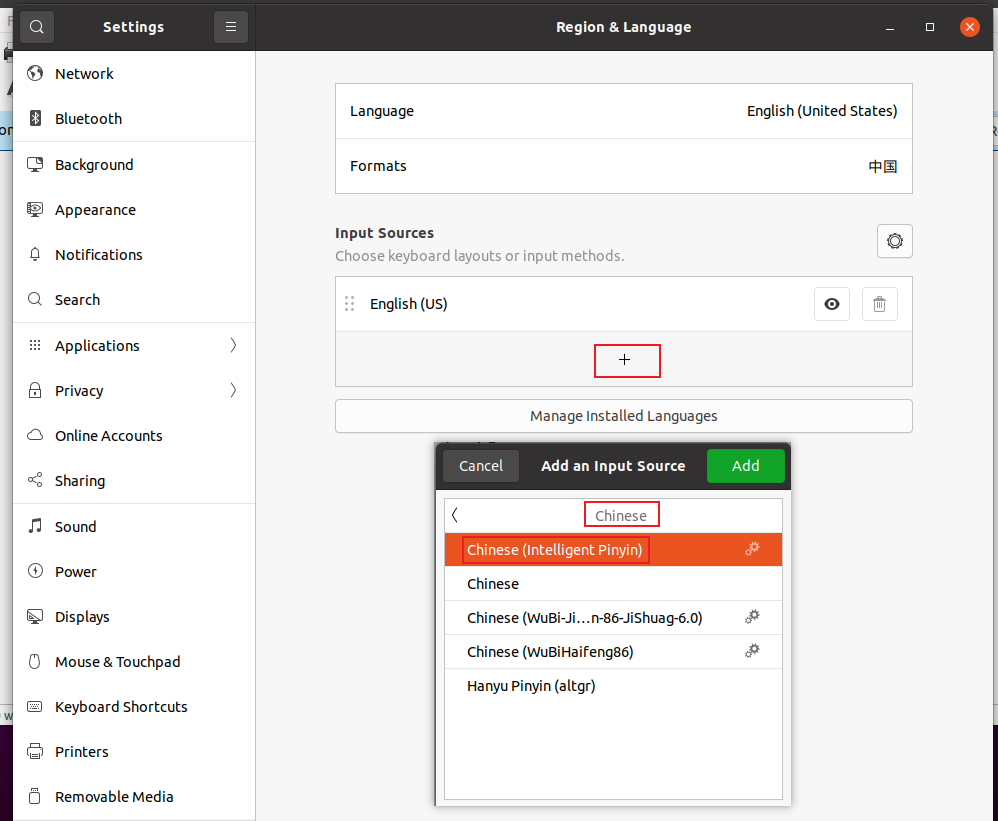Click the Chinese search input field

click(621, 514)
